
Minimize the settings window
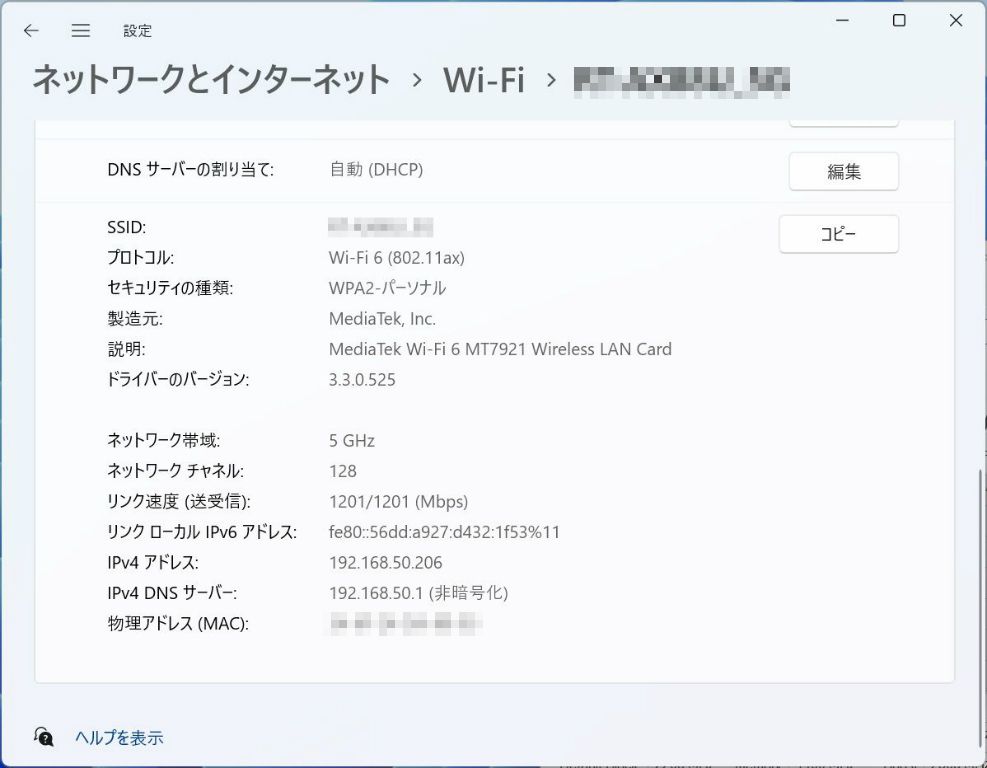(x=842, y=21)
